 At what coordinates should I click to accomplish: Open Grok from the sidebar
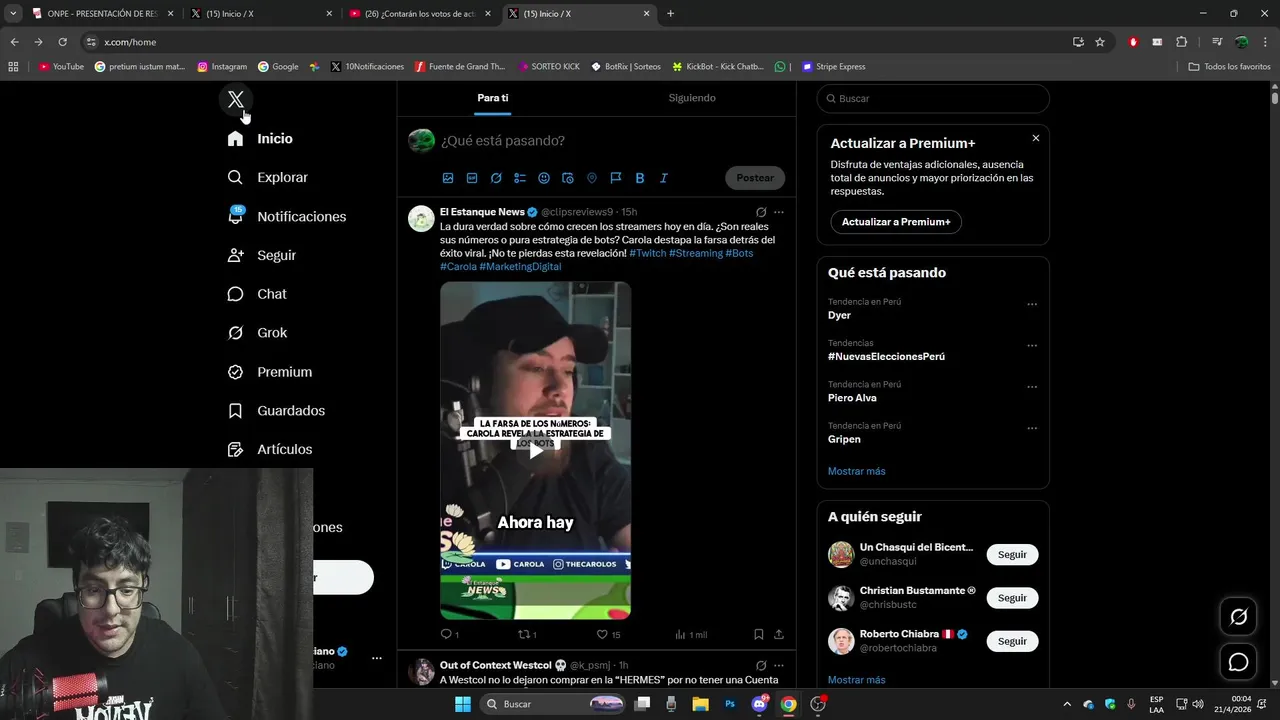(257, 333)
